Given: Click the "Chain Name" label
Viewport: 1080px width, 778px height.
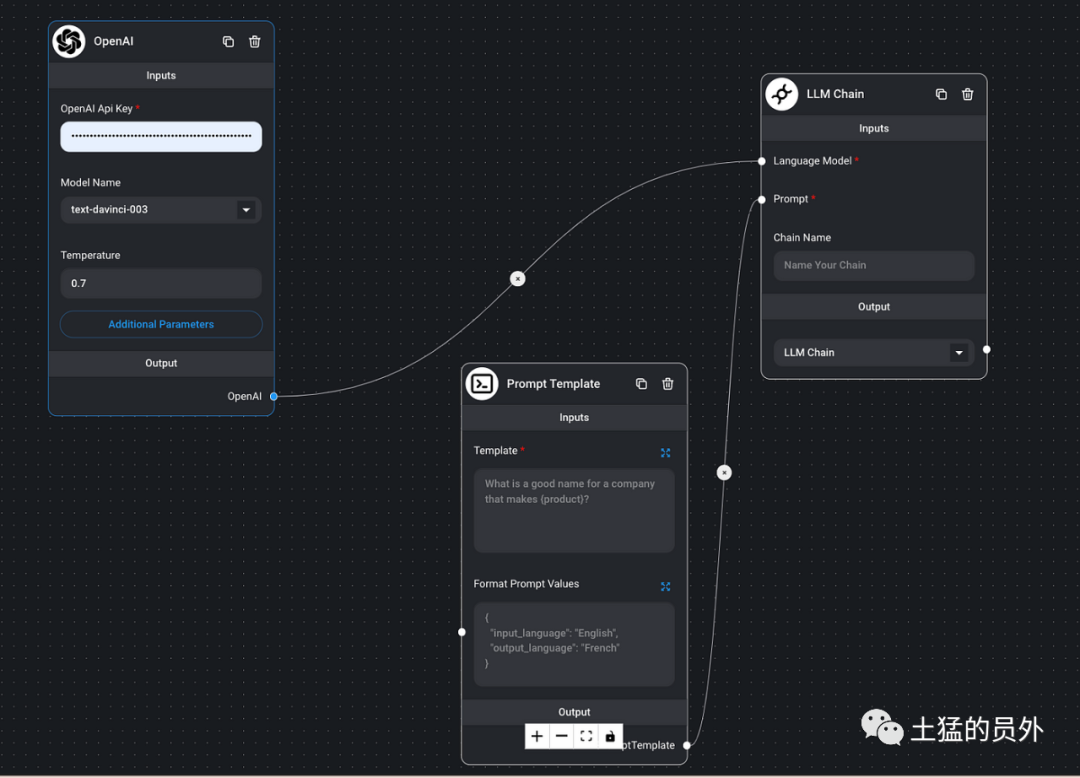Looking at the screenshot, I should click(x=802, y=238).
